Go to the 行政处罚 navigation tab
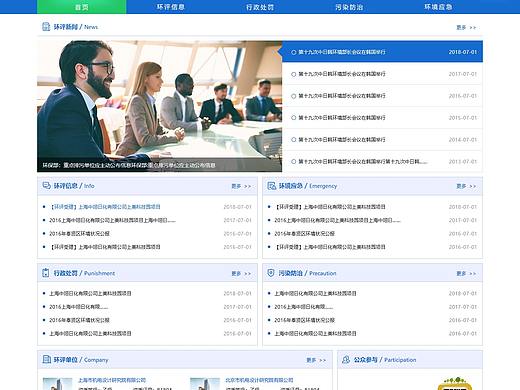The width and height of the screenshot is (520, 390). point(260,7)
